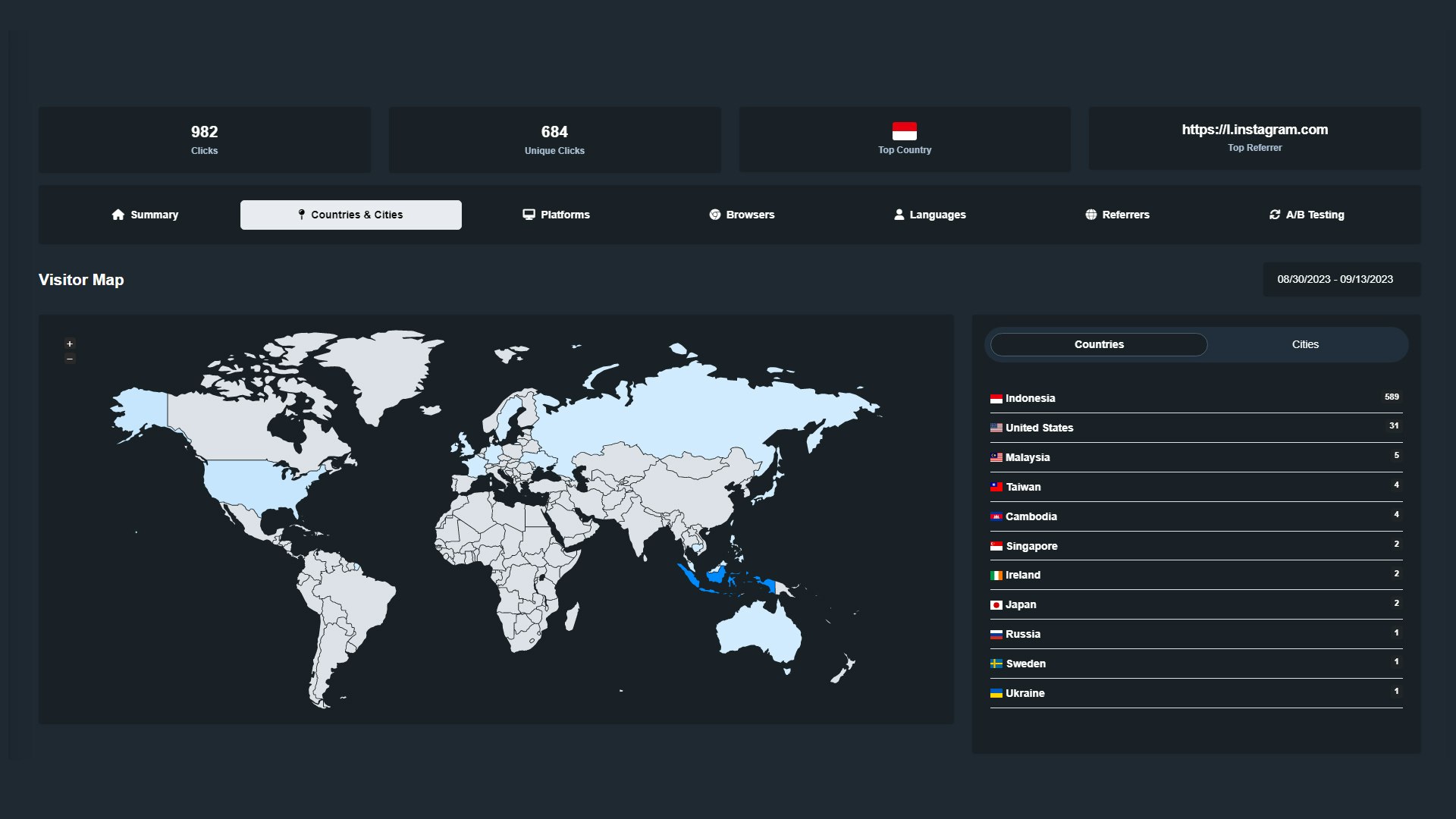This screenshot has height=819, width=1456.
Task: Click Greenland on the visitor map
Action: click(x=391, y=372)
